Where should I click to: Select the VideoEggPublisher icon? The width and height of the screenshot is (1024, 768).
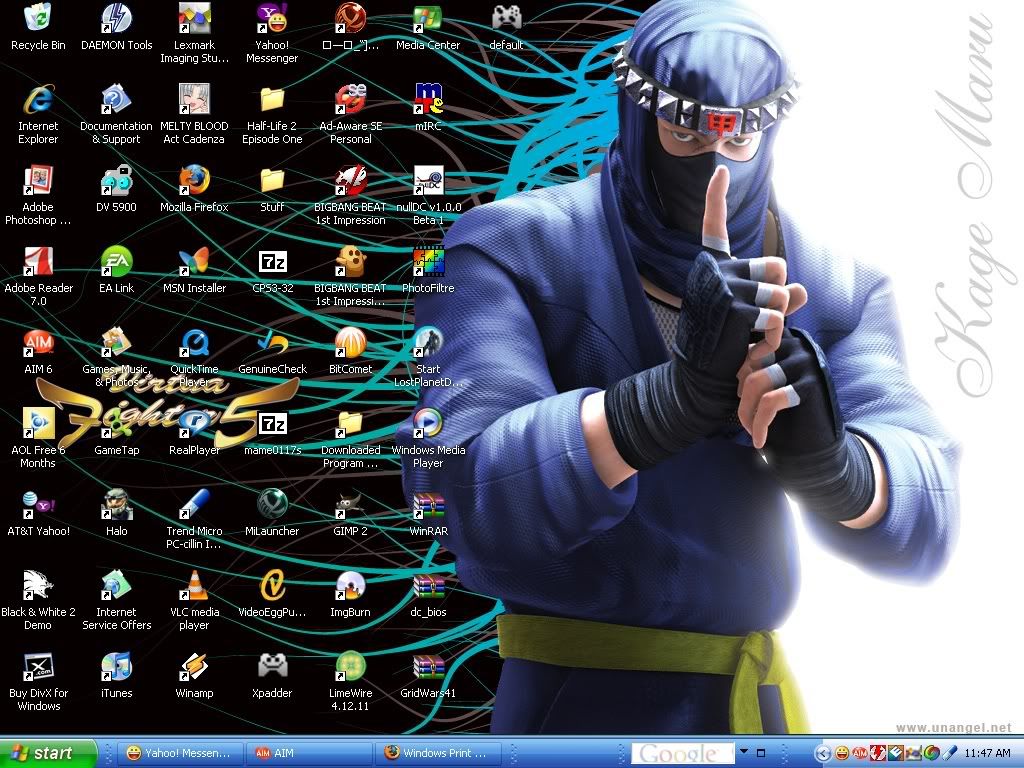pos(272,585)
